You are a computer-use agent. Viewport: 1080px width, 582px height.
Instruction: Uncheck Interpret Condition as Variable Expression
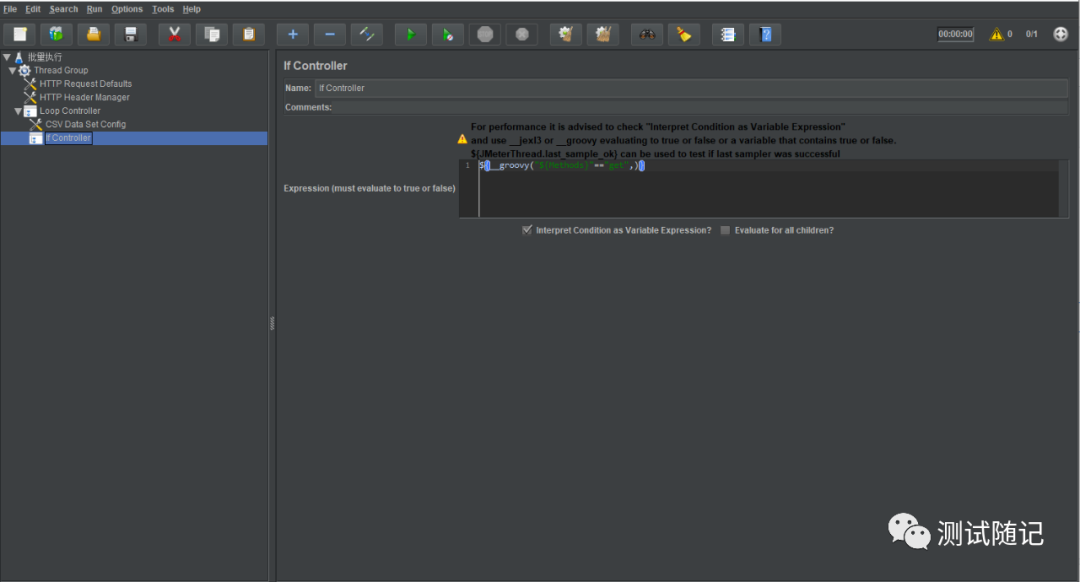coord(527,230)
